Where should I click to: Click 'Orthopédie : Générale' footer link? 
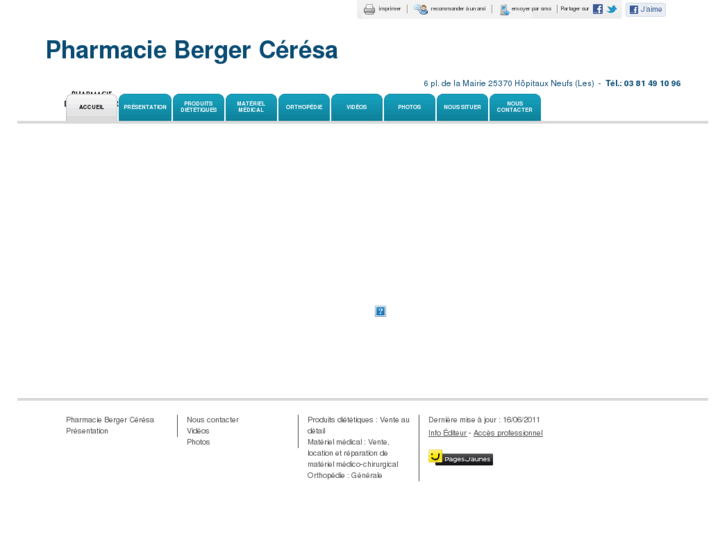point(345,475)
